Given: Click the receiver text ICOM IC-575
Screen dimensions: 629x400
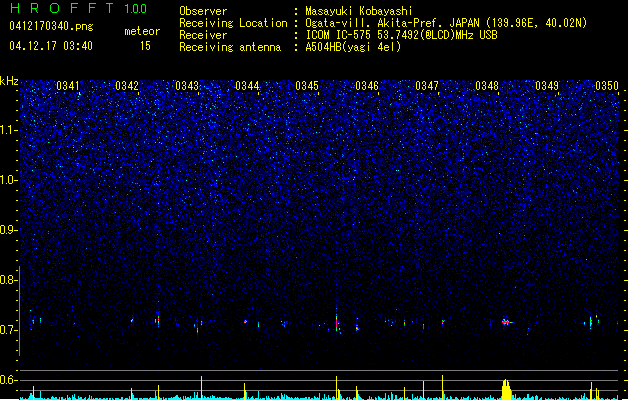Looking at the screenshot, I should [x=339, y=35].
